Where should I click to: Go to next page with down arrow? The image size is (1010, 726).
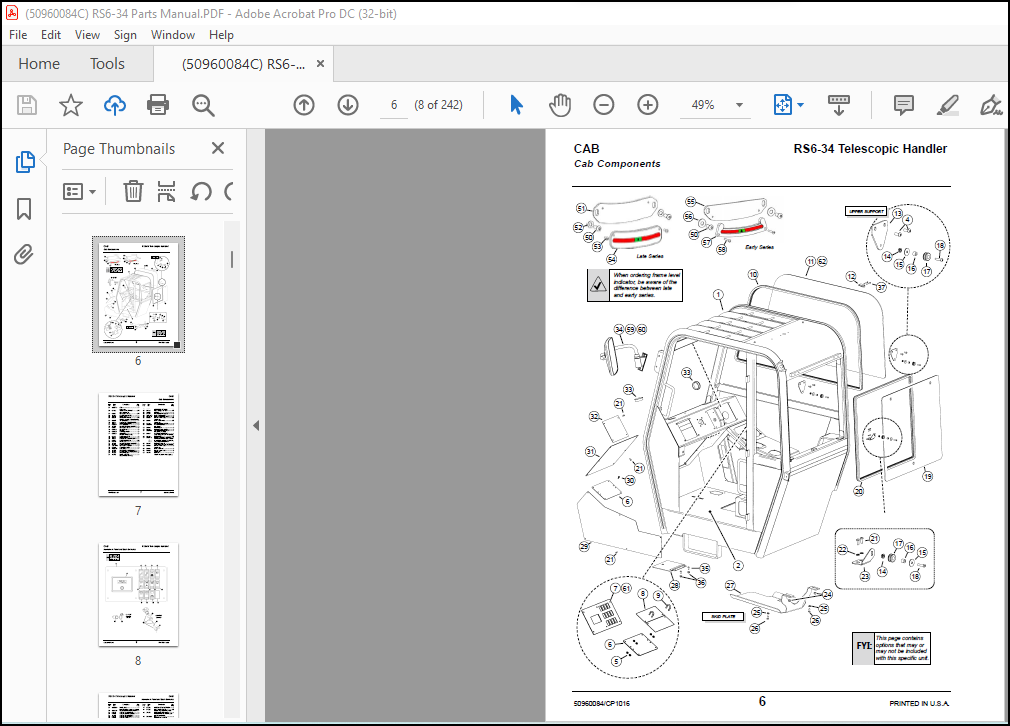(348, 105)
